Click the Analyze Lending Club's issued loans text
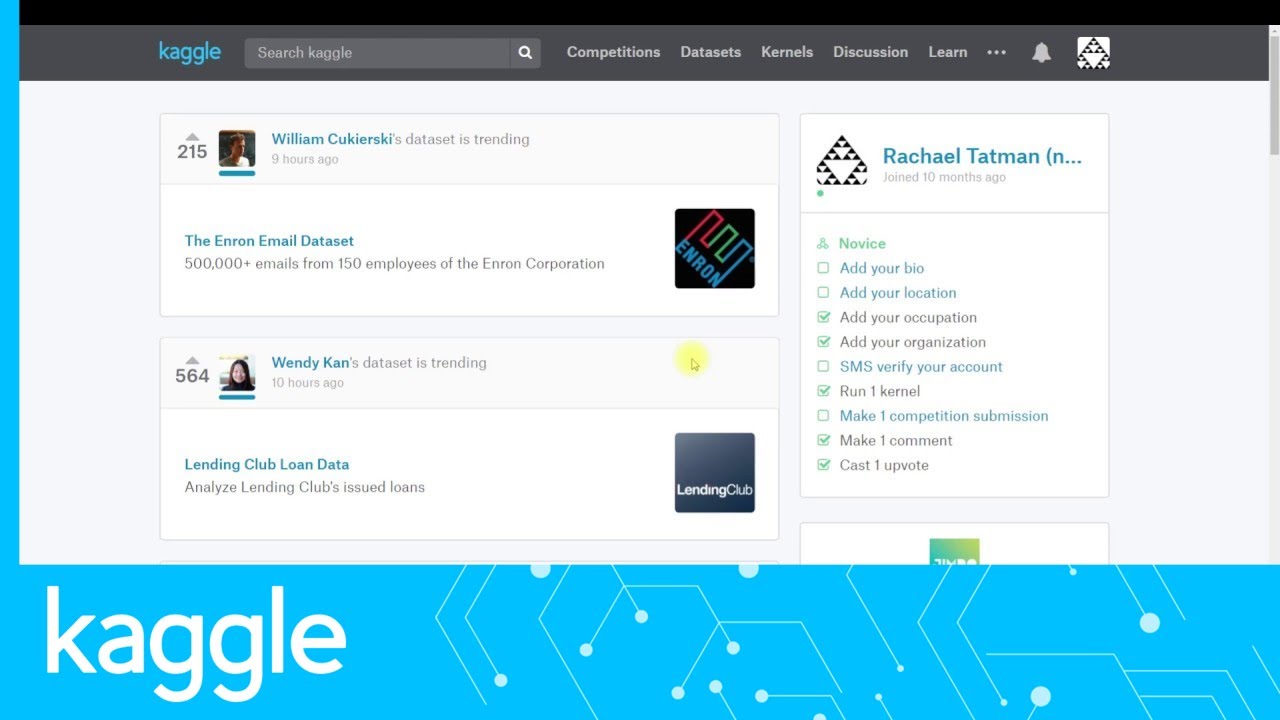Image resolution: width=1280 pixels, height=720 pixels. point(304,488)
